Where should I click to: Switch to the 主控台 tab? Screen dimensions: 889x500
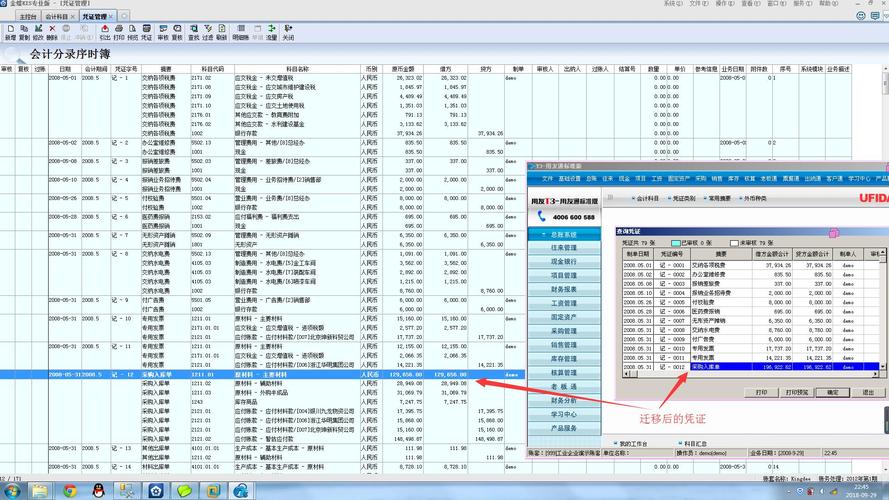click(28, 17)
